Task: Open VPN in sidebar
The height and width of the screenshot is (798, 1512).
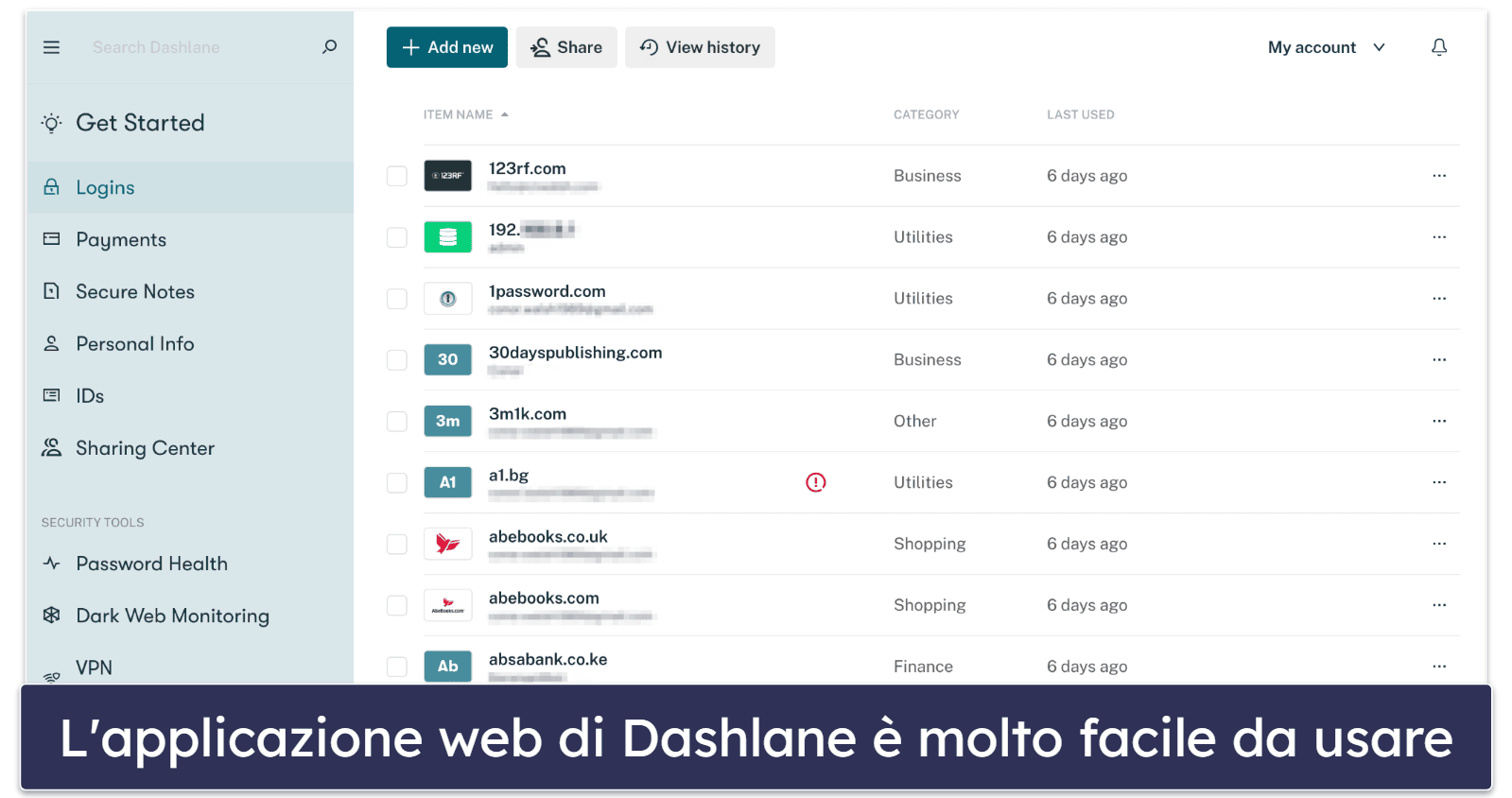Action: (94, 668)
